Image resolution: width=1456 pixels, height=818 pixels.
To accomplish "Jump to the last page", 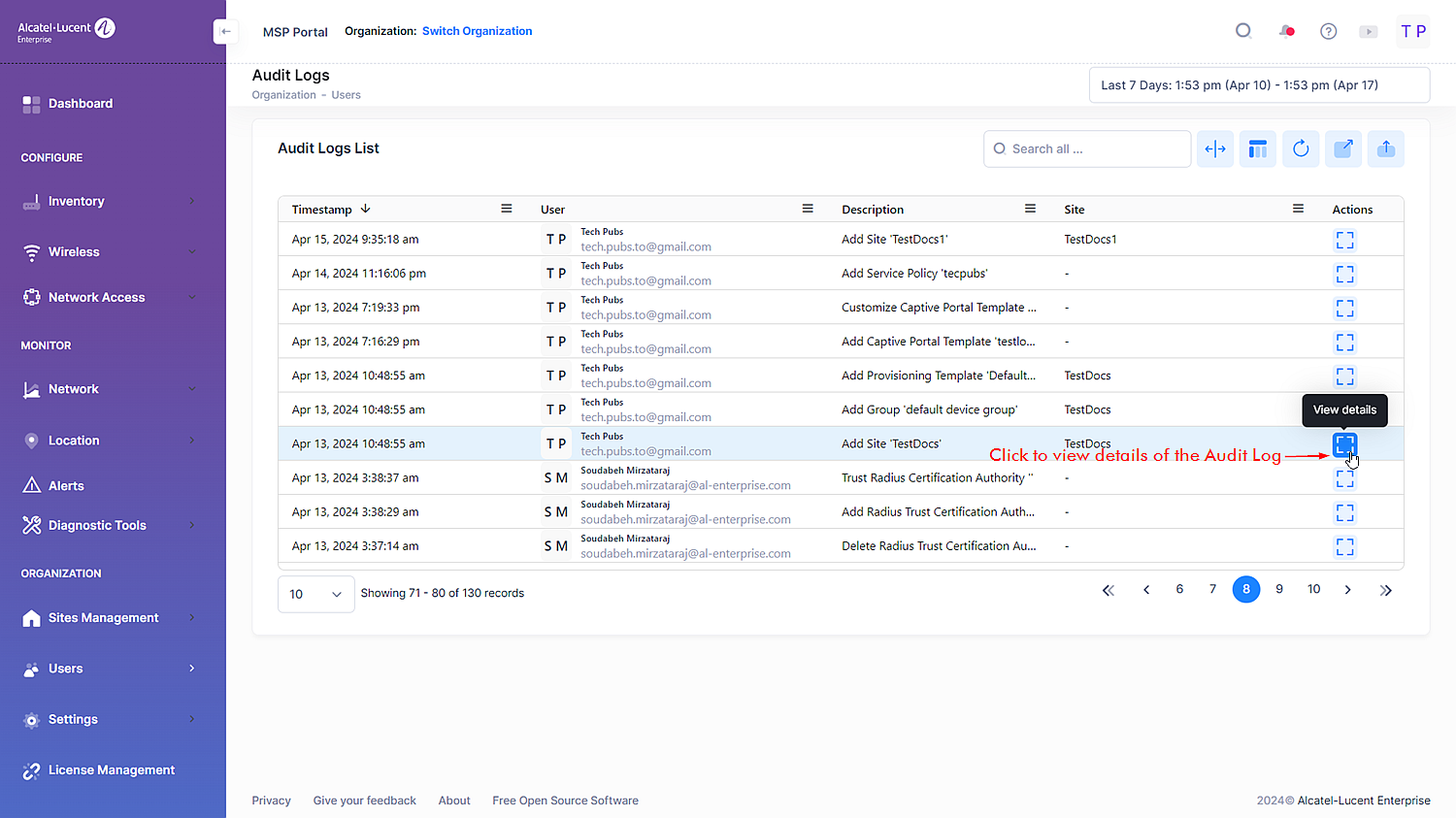I will [x=1386, y=590].
